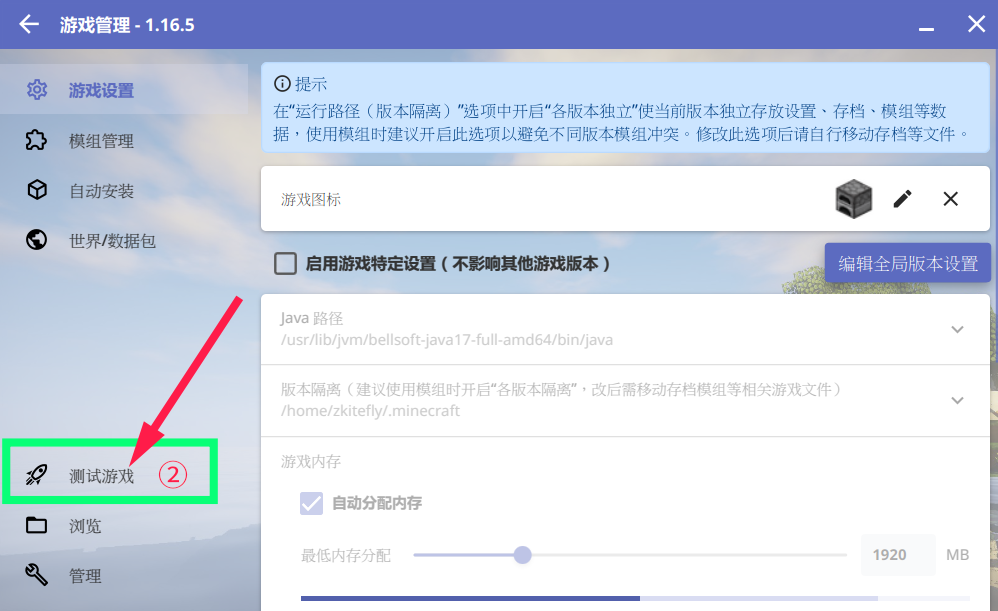The image size is (998, 611).
Task: Click the globe icon for 世界/数据包
Action: [36, 240]
